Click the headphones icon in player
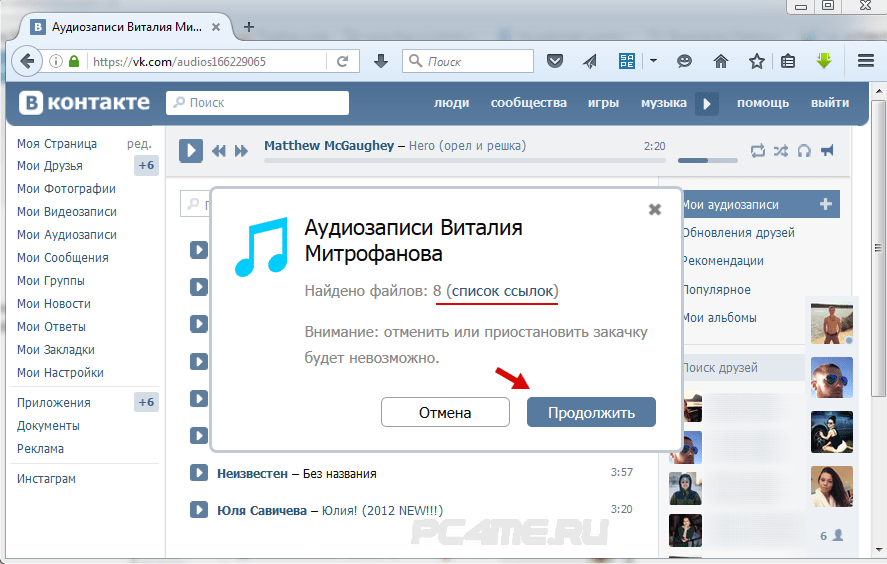This screenshot has height=564, width=887. tap(804, 151)
